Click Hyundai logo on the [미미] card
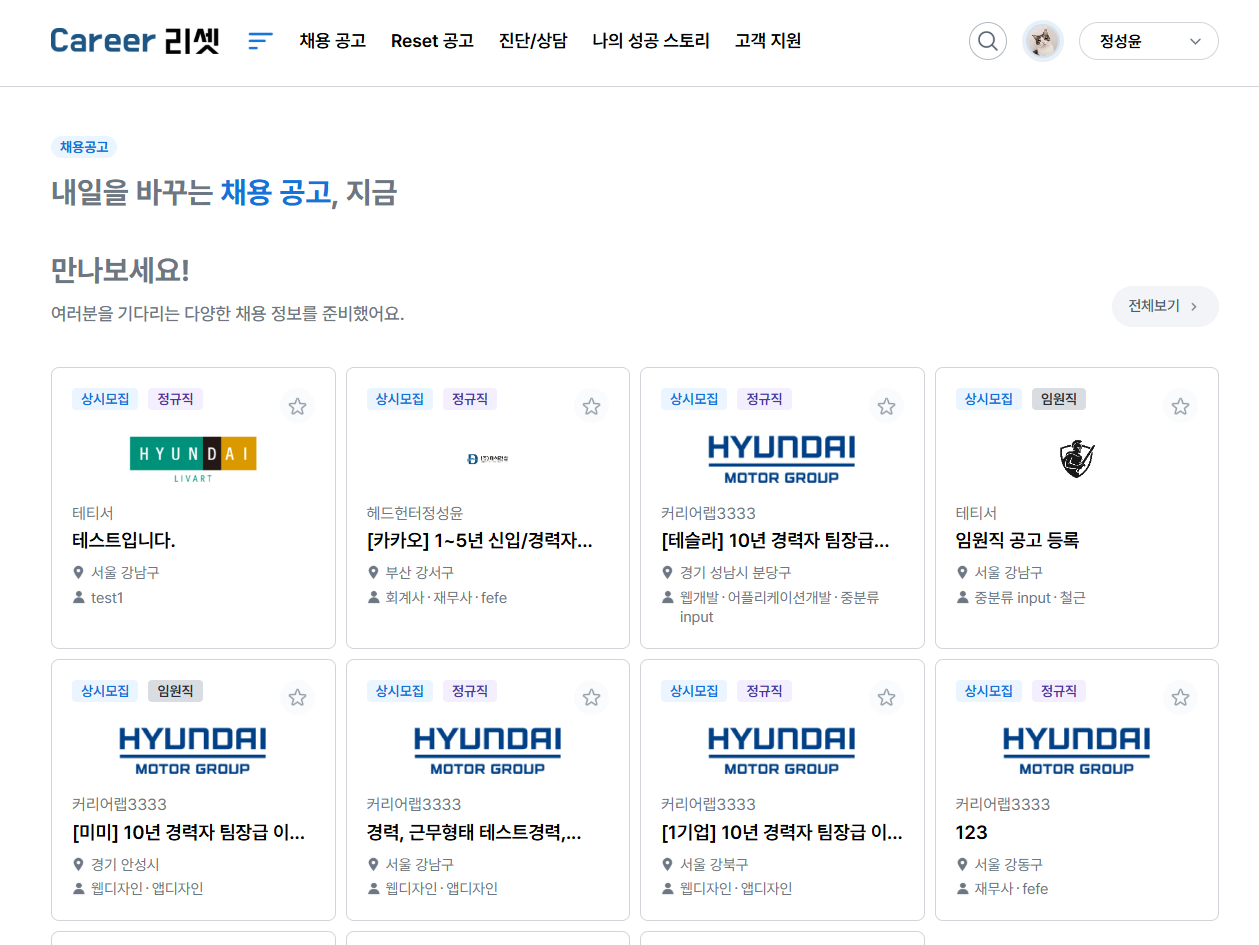The width and height of the screenshot is (1259, 945). 193,751
